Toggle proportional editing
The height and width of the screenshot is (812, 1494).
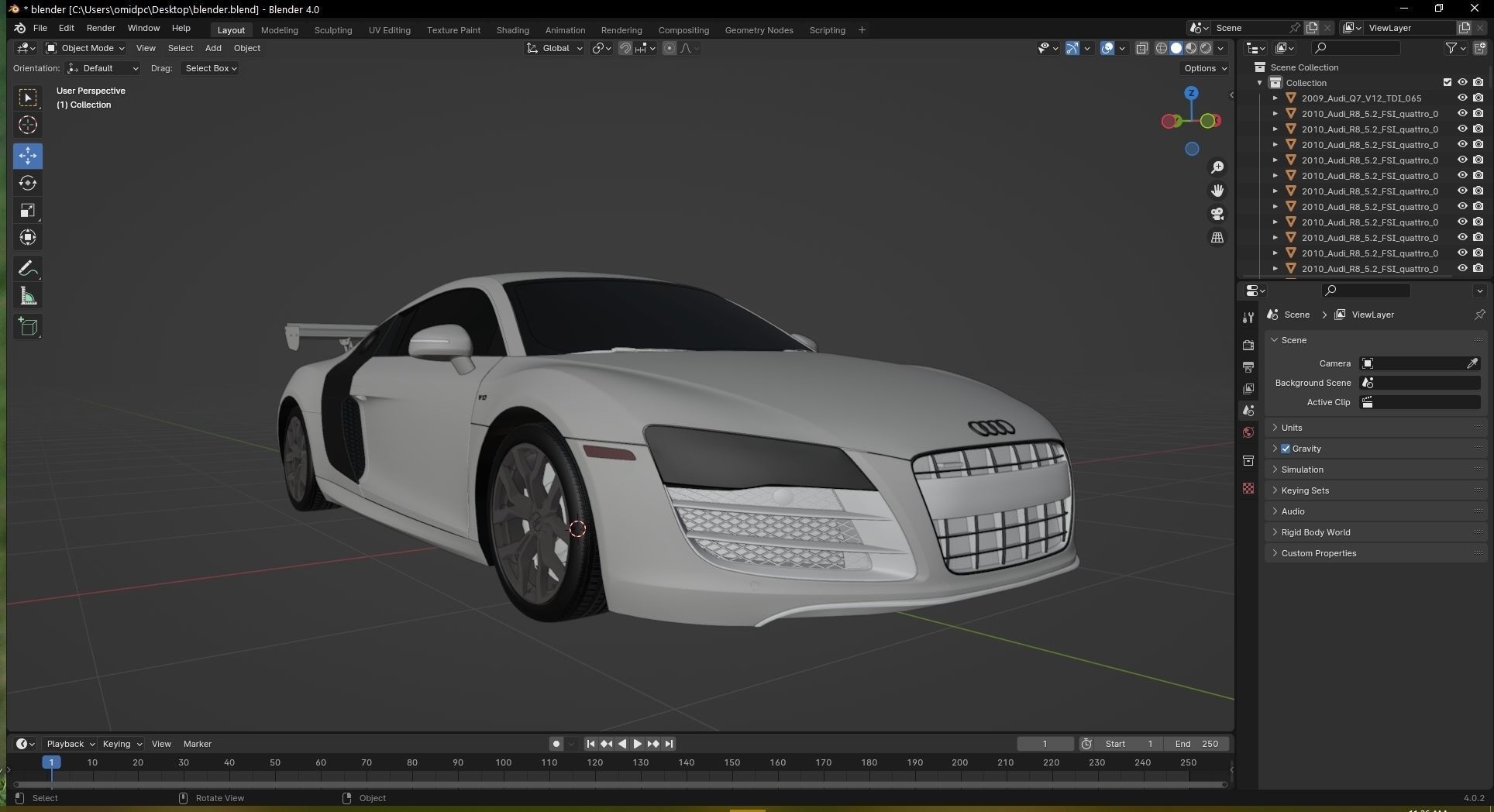[x=669, y=48]
